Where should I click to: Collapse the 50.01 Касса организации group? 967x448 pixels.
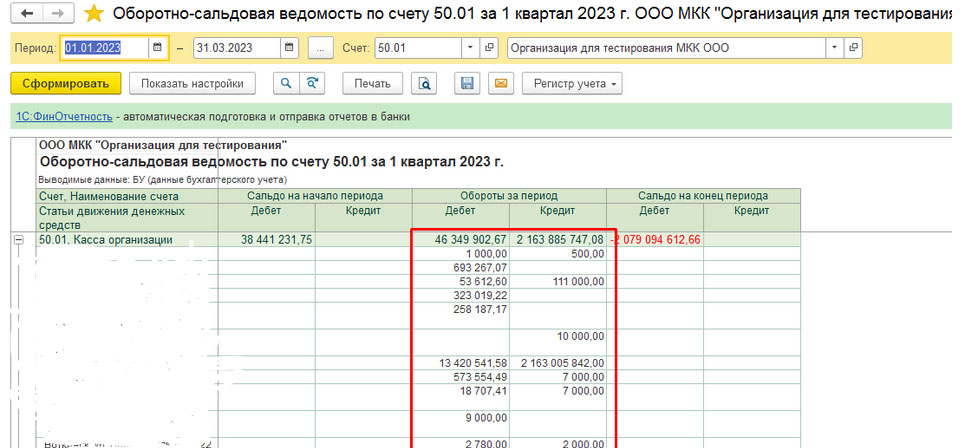coord(19,240)
